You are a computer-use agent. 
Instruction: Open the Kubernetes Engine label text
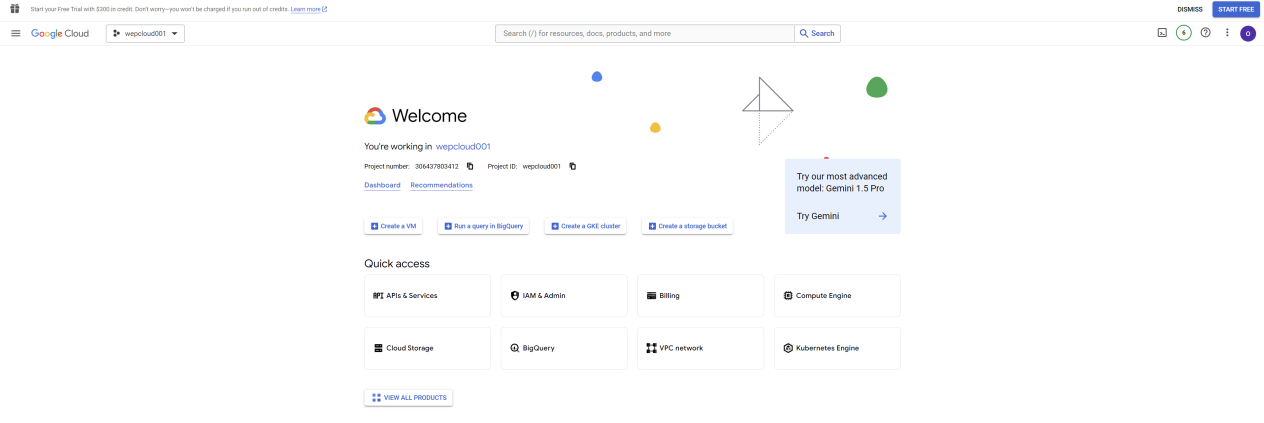827,348
